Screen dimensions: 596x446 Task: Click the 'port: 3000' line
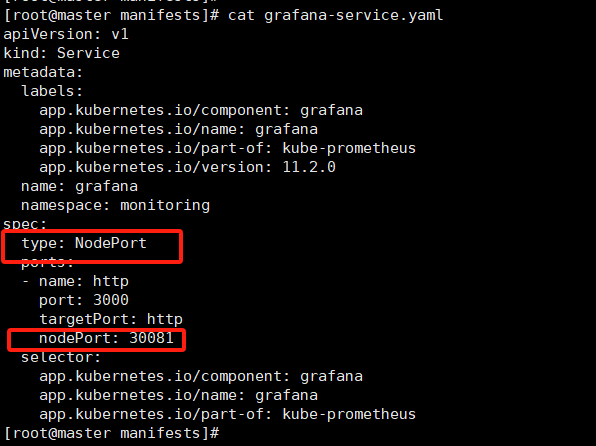pos(84,300)
